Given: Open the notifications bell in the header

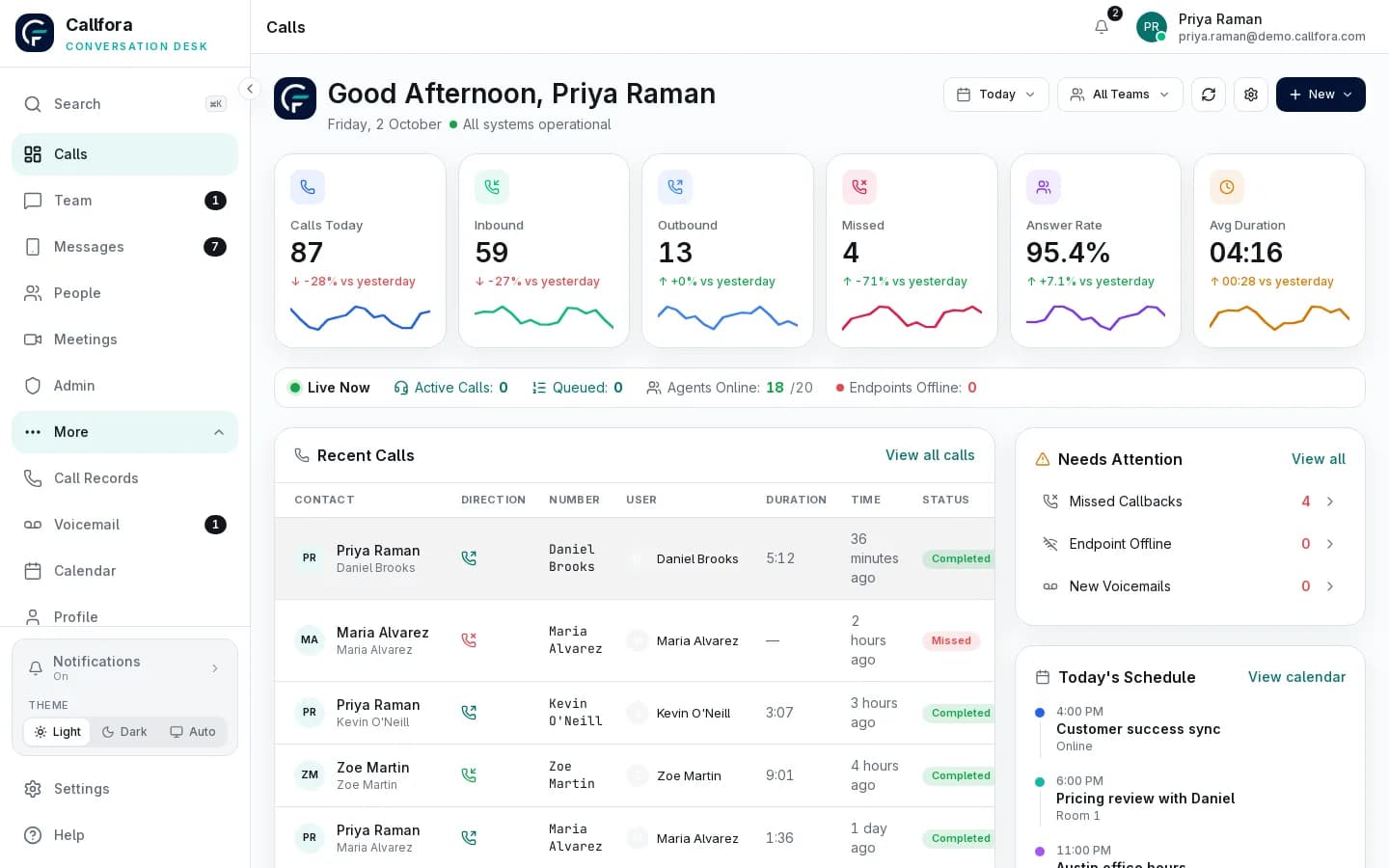Looking at the screenshot, I should (x=1102, y=27).
